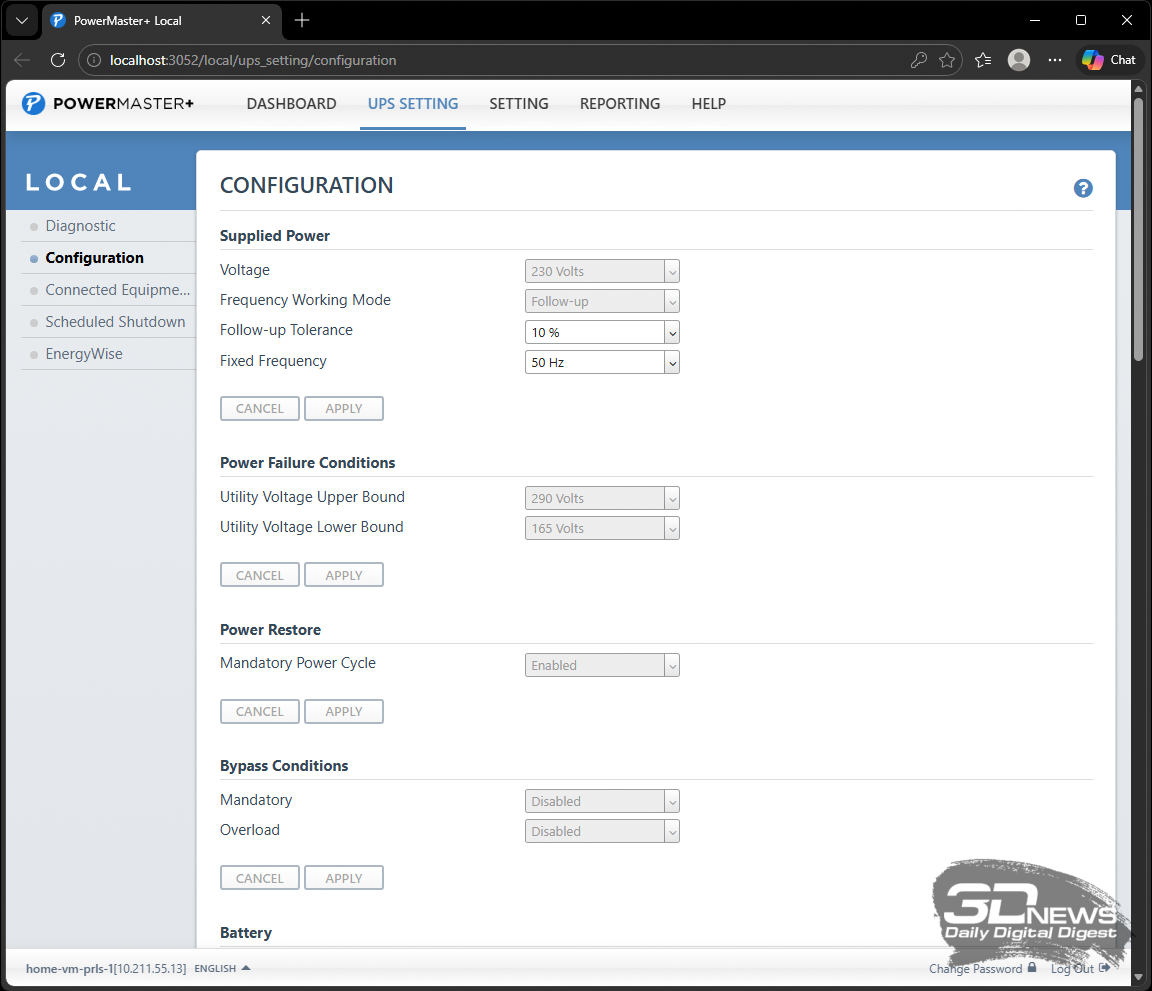Refresh the browser page
Viewport: 1152px width, 991px height.
(58, 60)
